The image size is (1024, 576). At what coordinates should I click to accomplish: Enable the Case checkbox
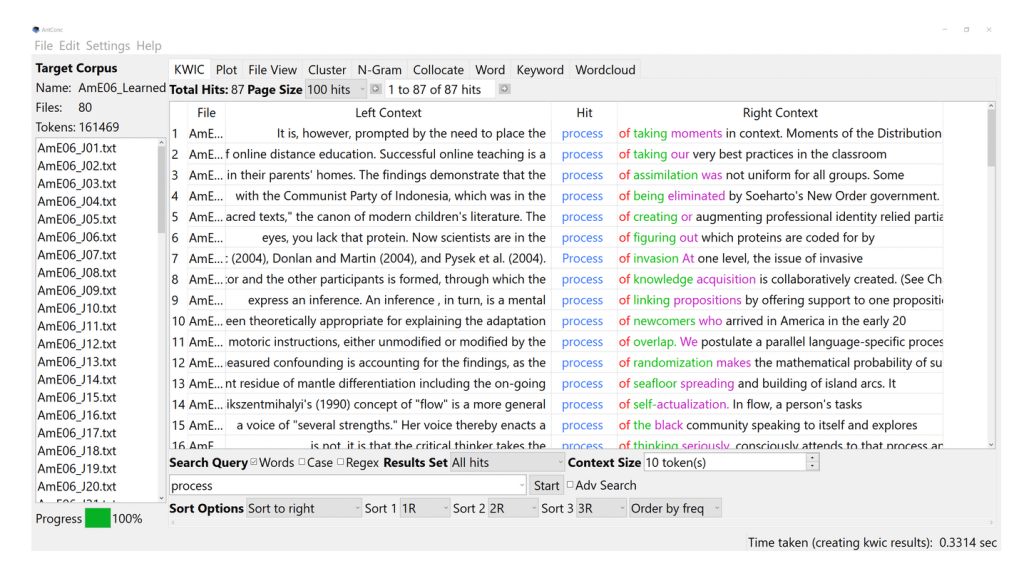point(302,463)
